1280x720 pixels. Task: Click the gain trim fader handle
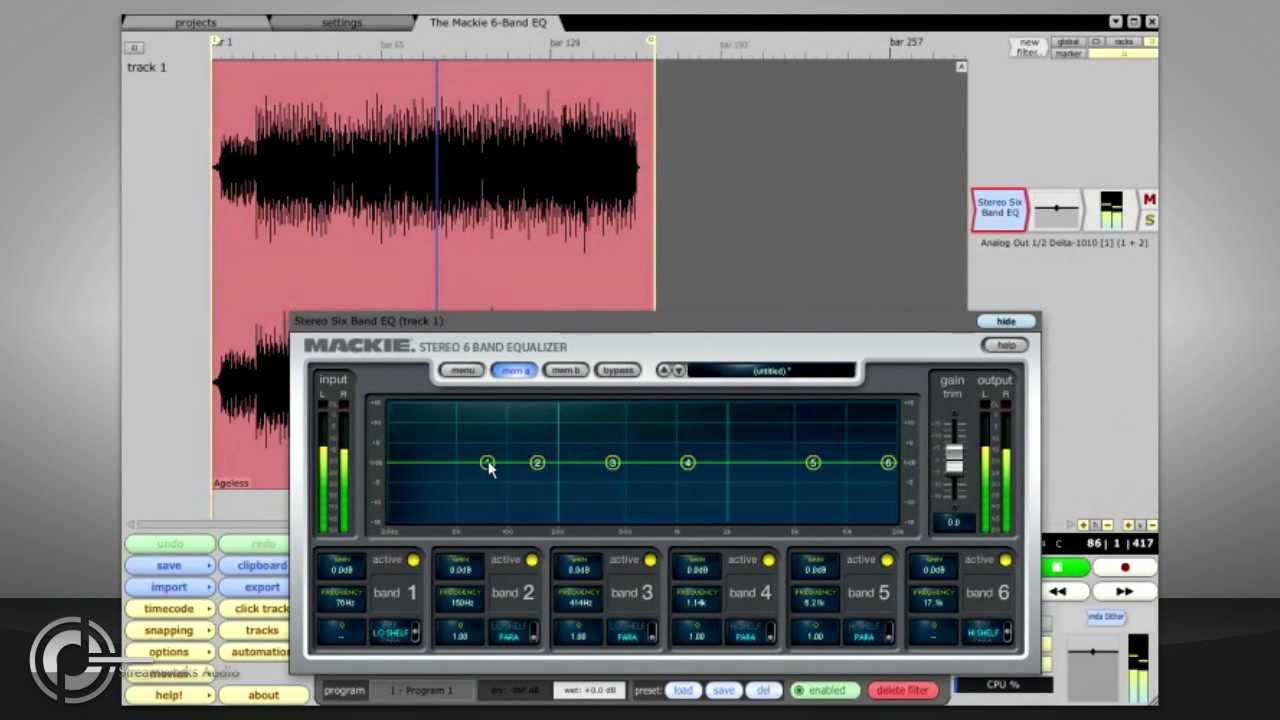954,458
